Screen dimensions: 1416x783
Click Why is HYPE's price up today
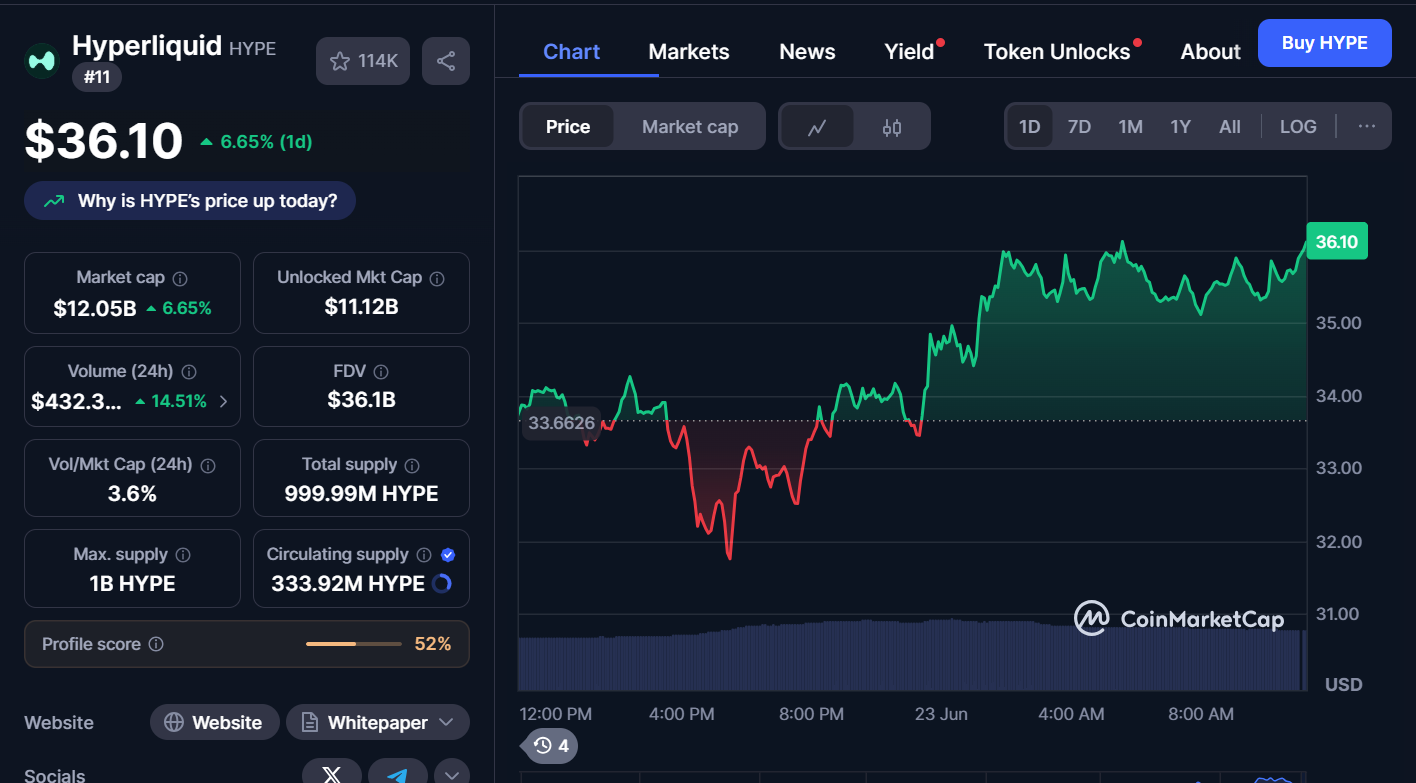pyautogui.click(x=190, y=201)
